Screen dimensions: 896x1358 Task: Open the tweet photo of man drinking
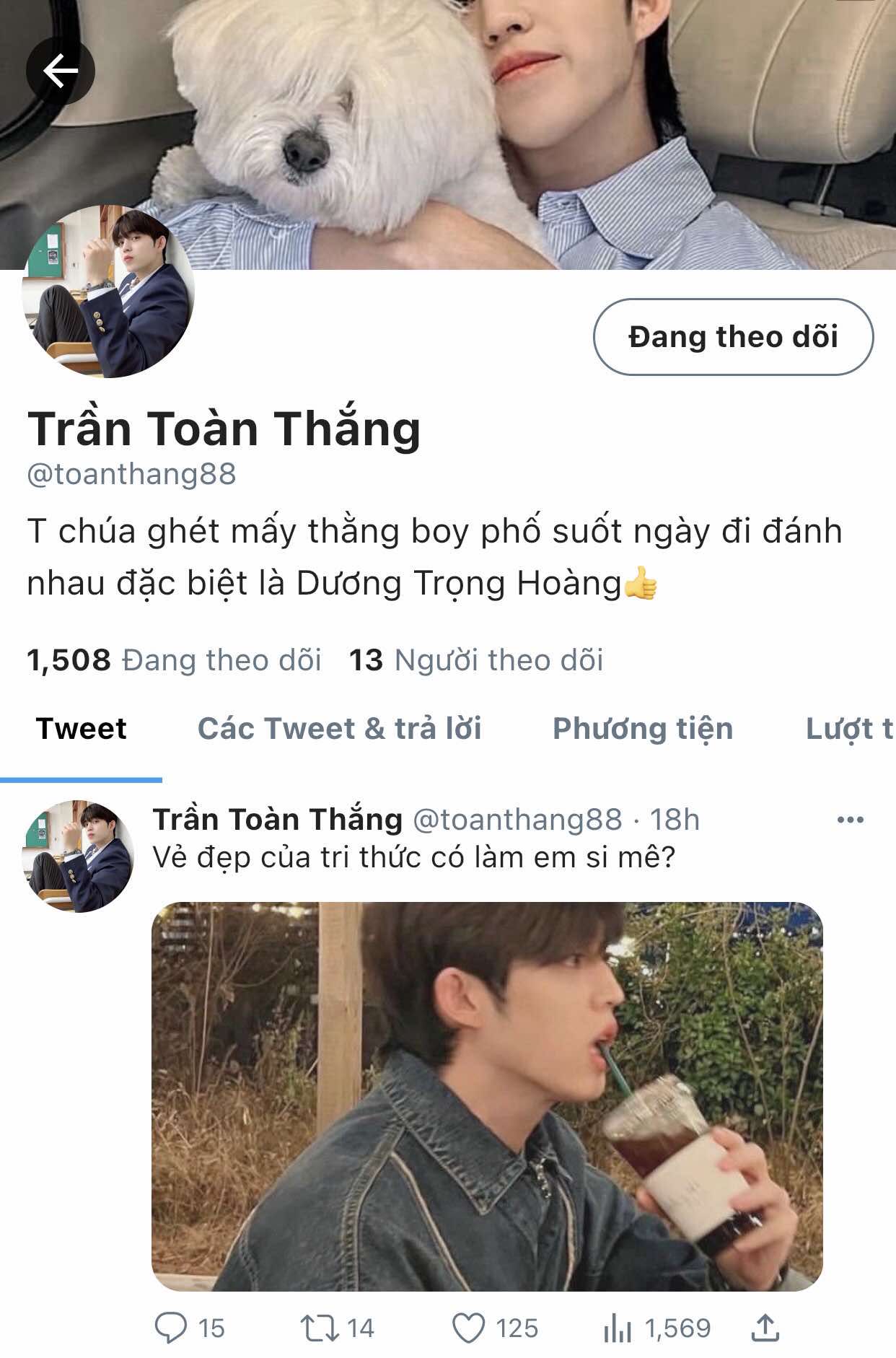[487, 1096]
